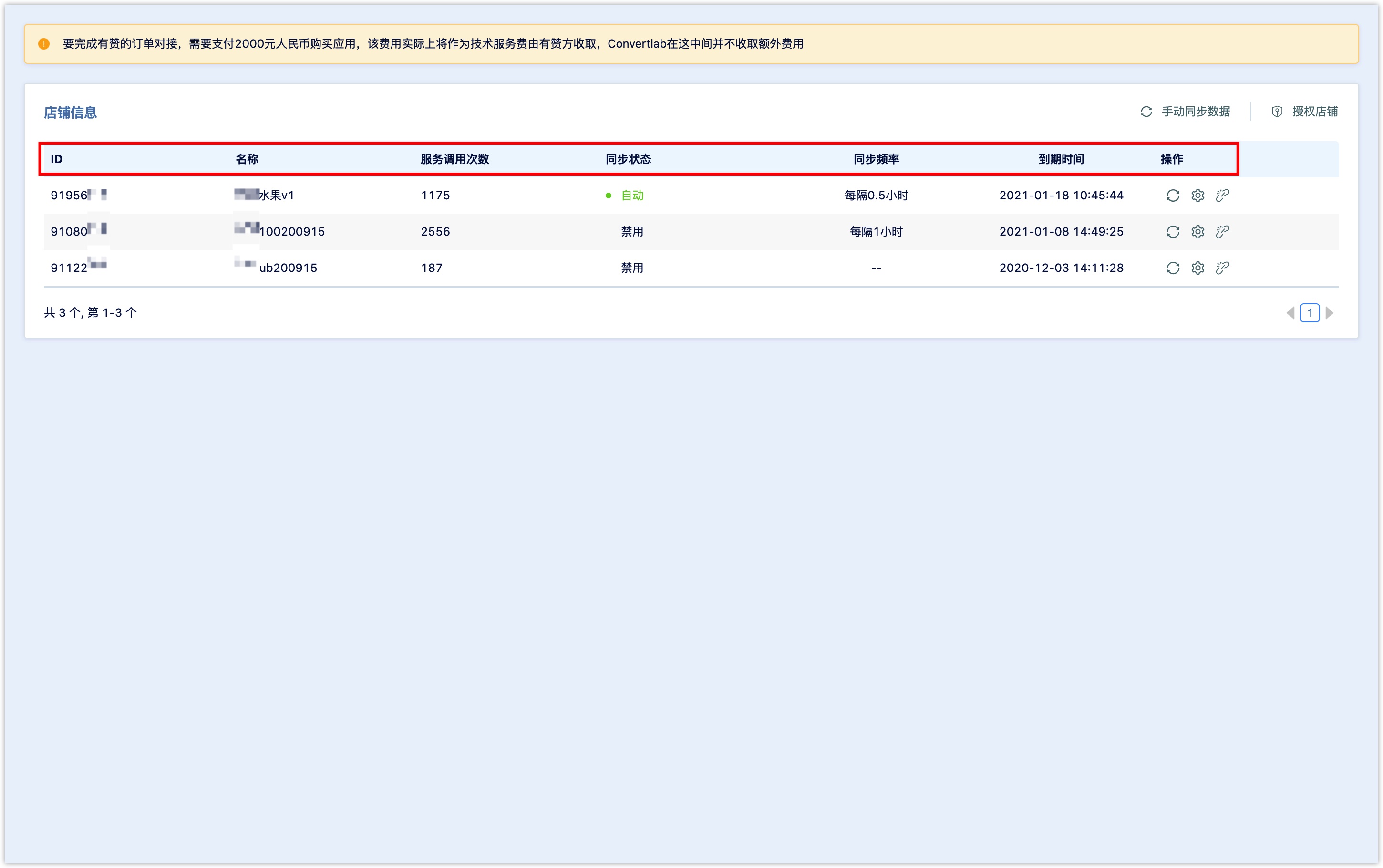Click the sync icon for store 91956
This screenshot has height=868, width=1383.
click(1172, 195)
